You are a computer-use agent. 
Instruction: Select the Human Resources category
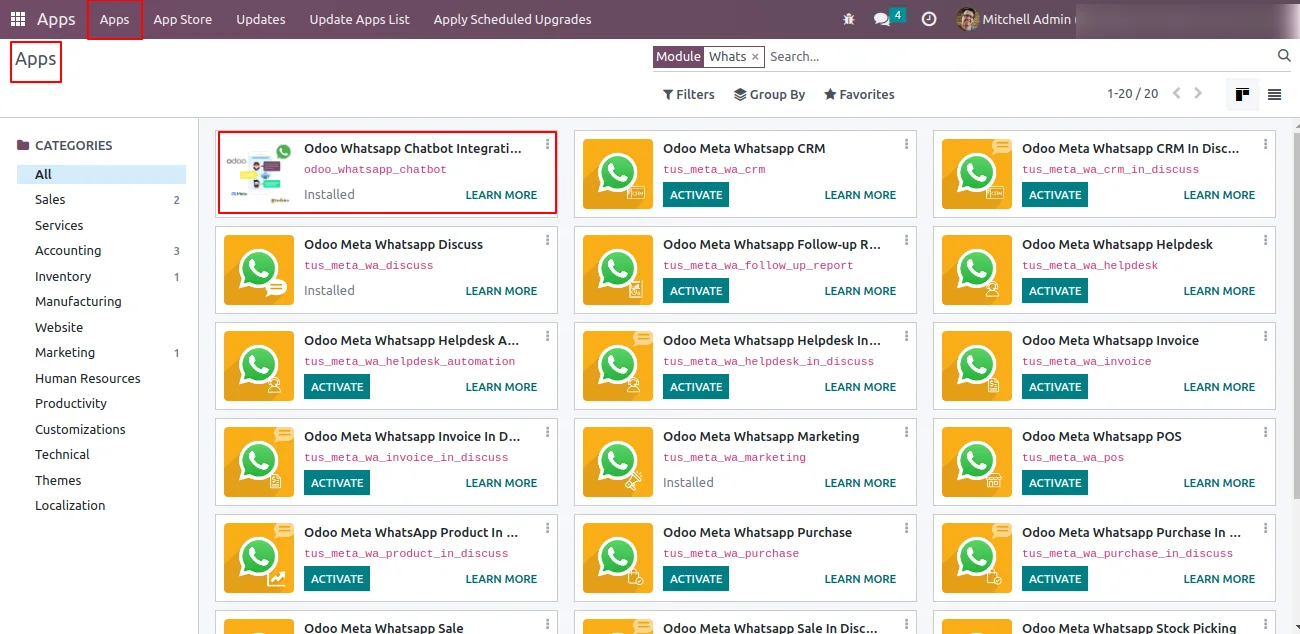tap(101, 378)
